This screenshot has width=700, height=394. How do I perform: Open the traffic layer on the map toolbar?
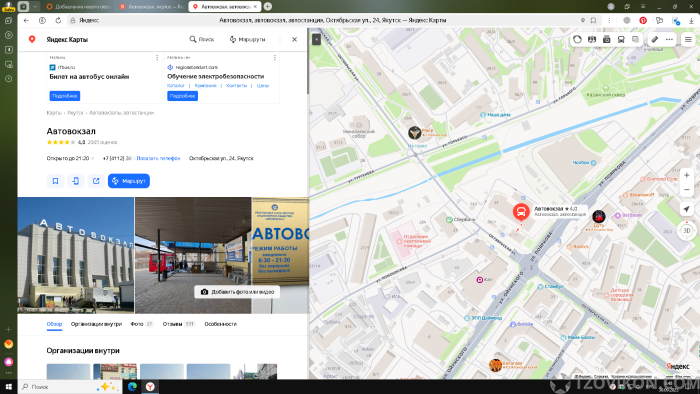point(577,39)
